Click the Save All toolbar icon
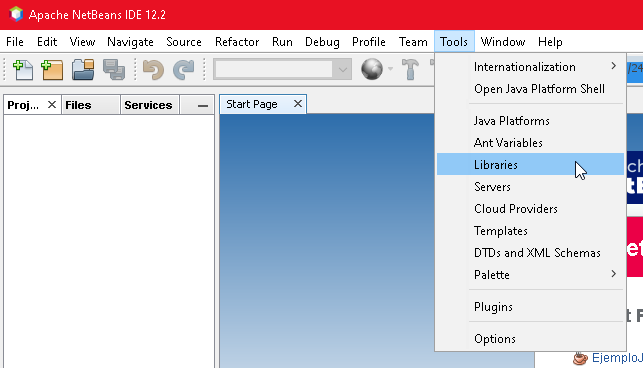Screen dimensions: 643x368 (x=114, y=69)
